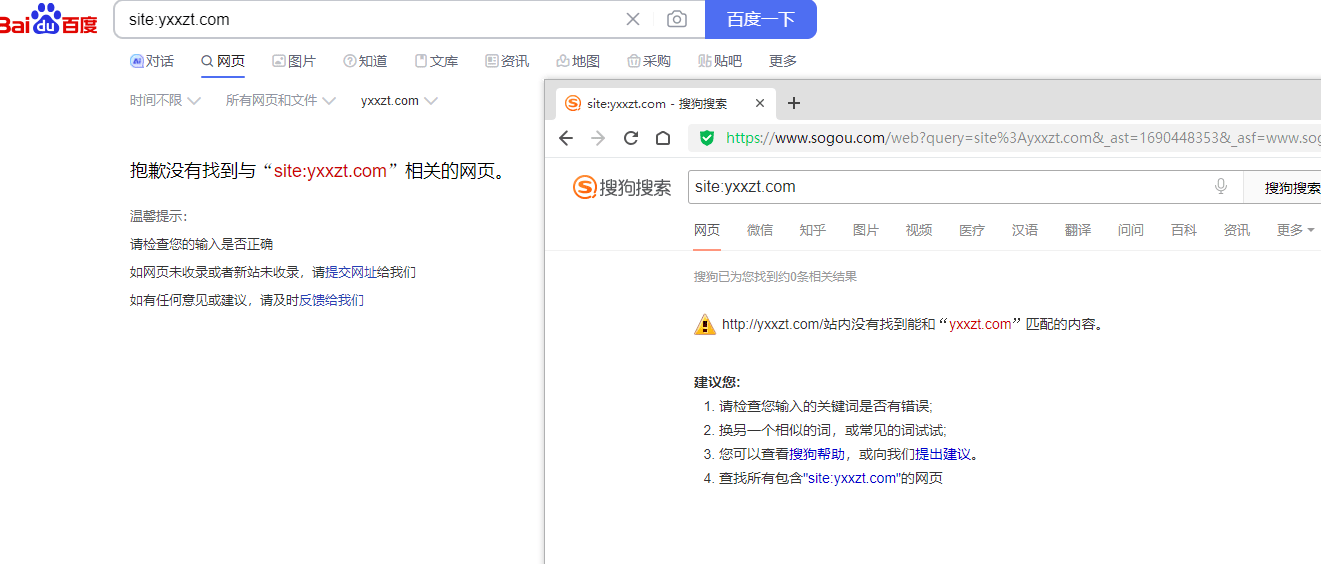Viewport: 1321px width, 564px height.
Task: Expand Sogou 更多 dropdown
Action: point(1295,230)
